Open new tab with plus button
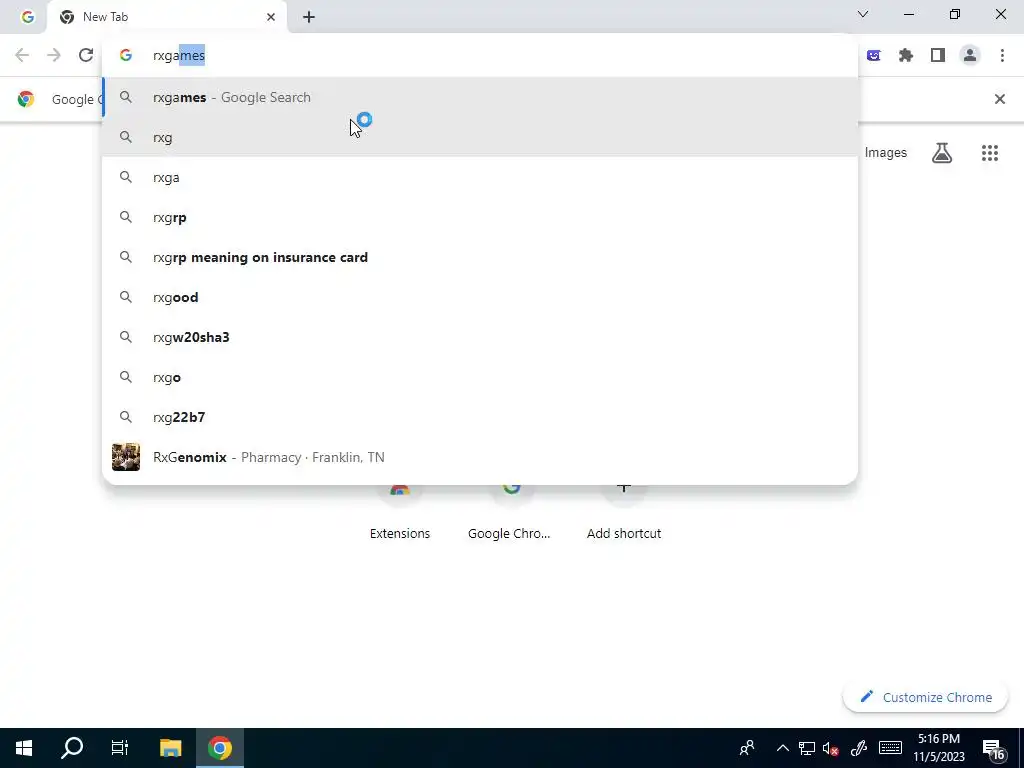This screenshot has height=768, width=1024. (x=309, y=17)
